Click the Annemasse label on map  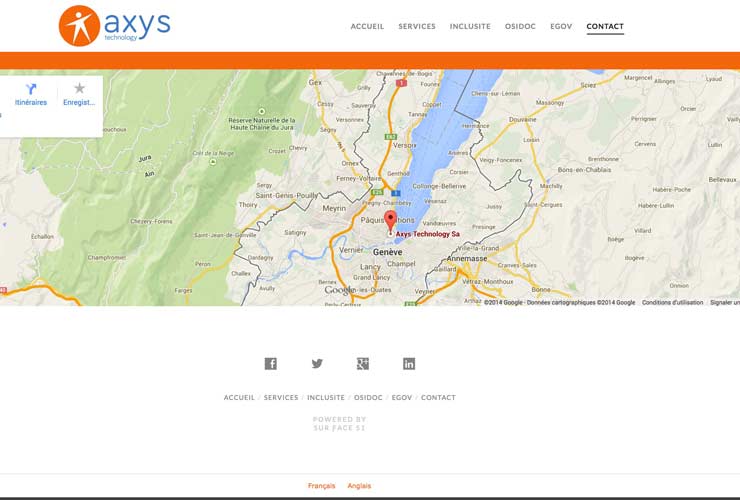467,259
